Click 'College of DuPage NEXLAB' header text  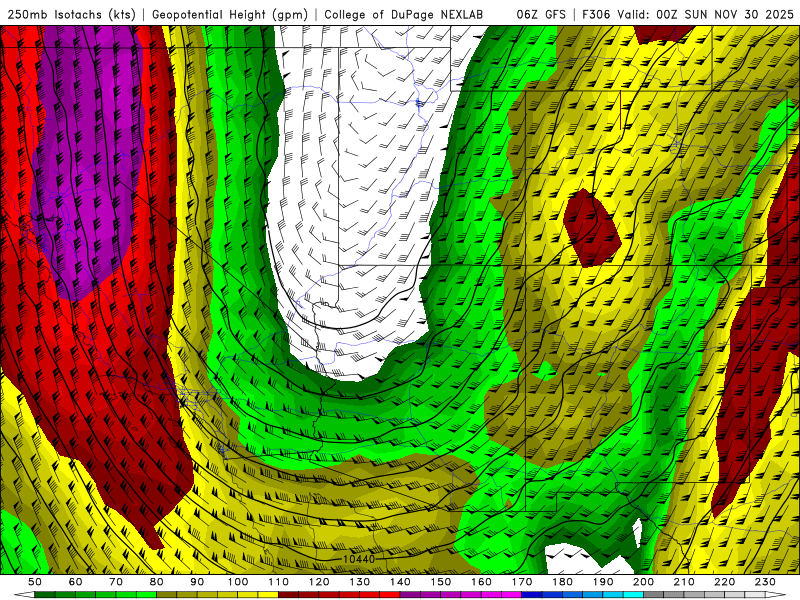coord(403,15)
